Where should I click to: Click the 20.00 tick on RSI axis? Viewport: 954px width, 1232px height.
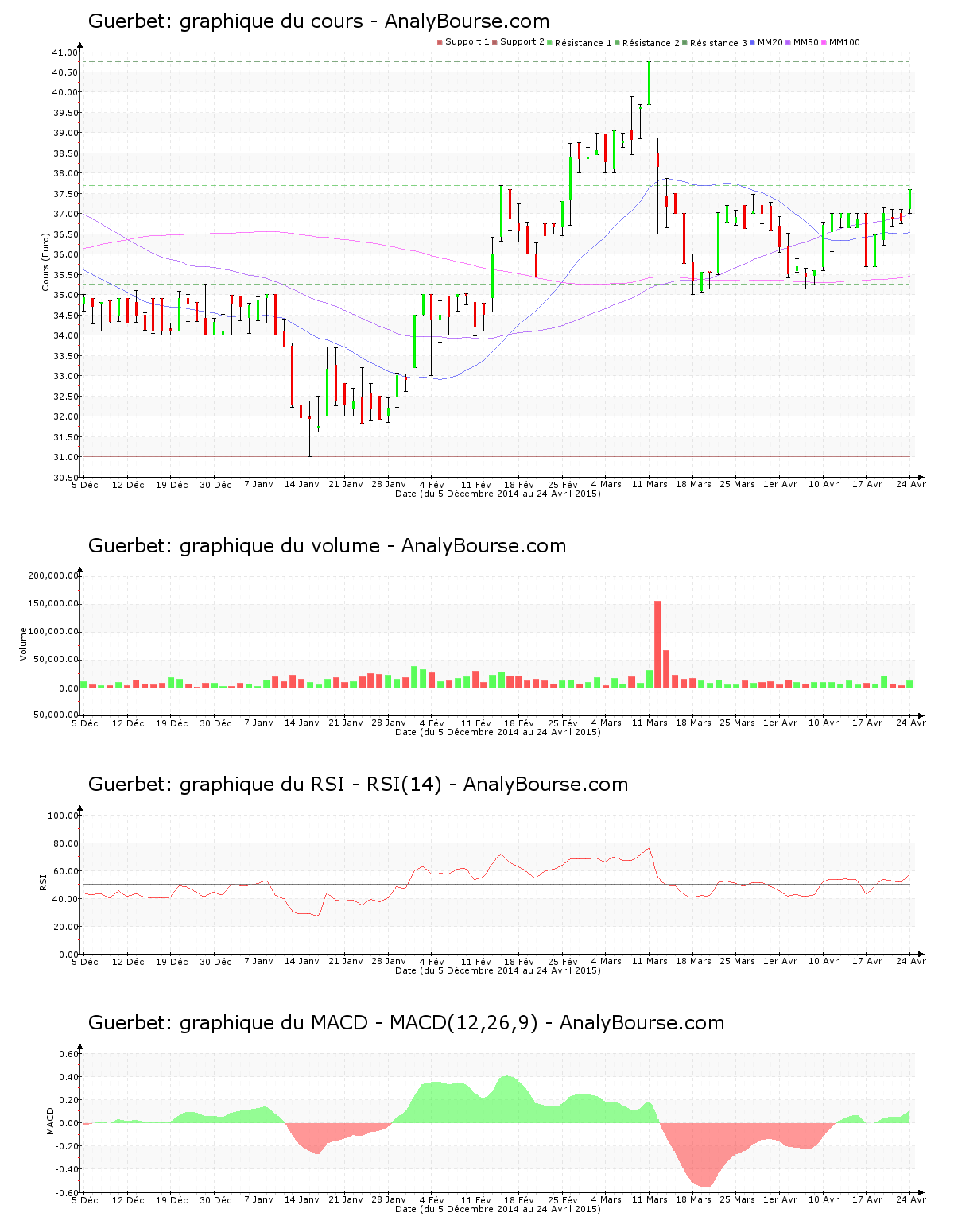pyautogui.click(x=65, y=927)
